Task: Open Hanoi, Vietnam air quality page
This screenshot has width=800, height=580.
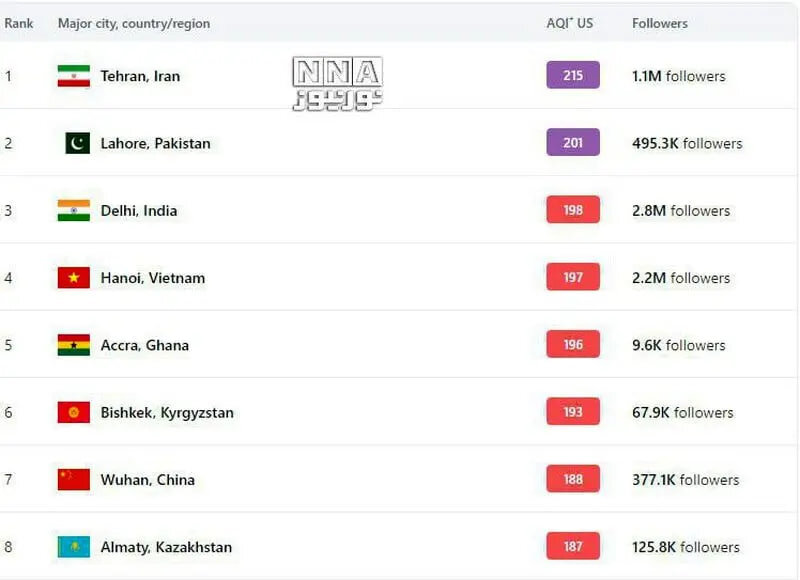Action: pos(152,278)
